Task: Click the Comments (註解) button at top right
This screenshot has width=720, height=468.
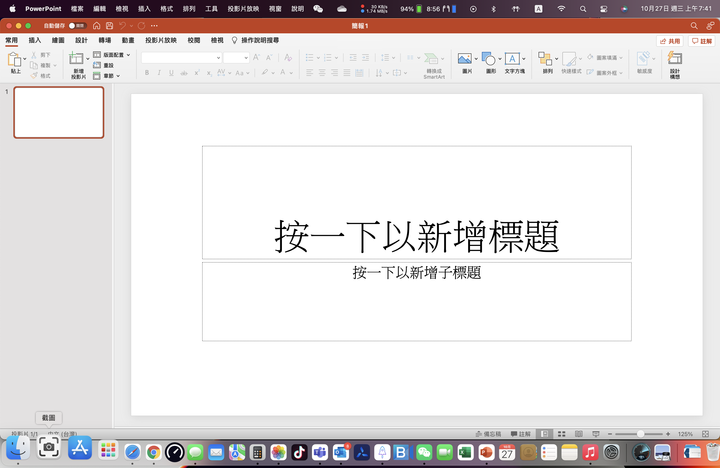Action: 702,41
